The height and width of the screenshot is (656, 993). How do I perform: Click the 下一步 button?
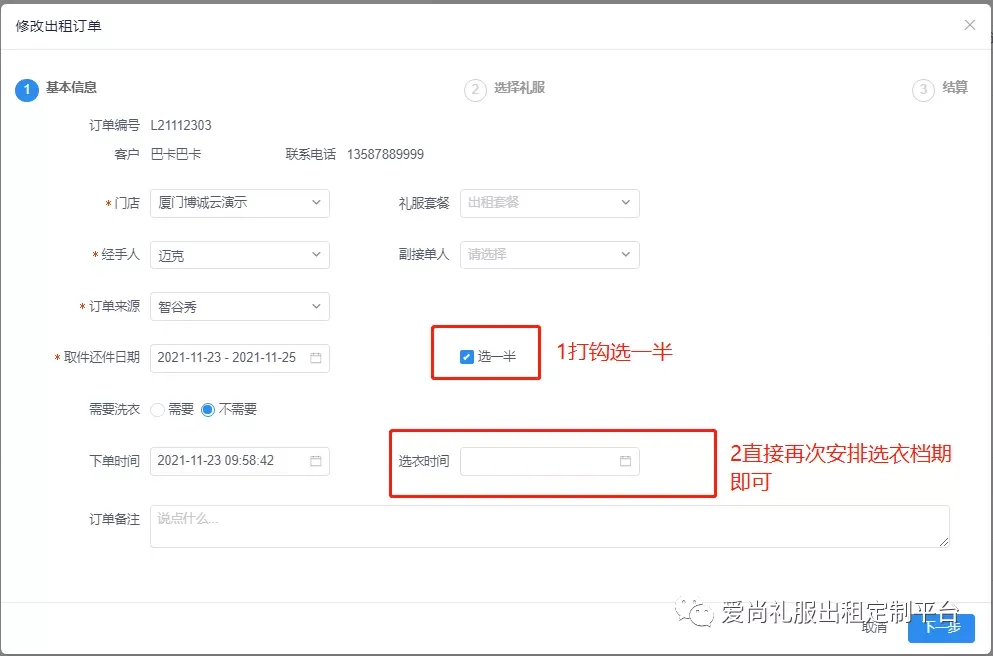(x=941, y=628)
